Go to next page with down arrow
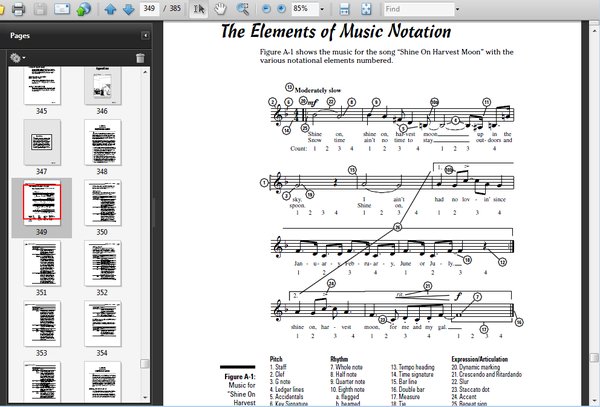The width and height of the screenshot is (600, 407). [x=129, y=9]
